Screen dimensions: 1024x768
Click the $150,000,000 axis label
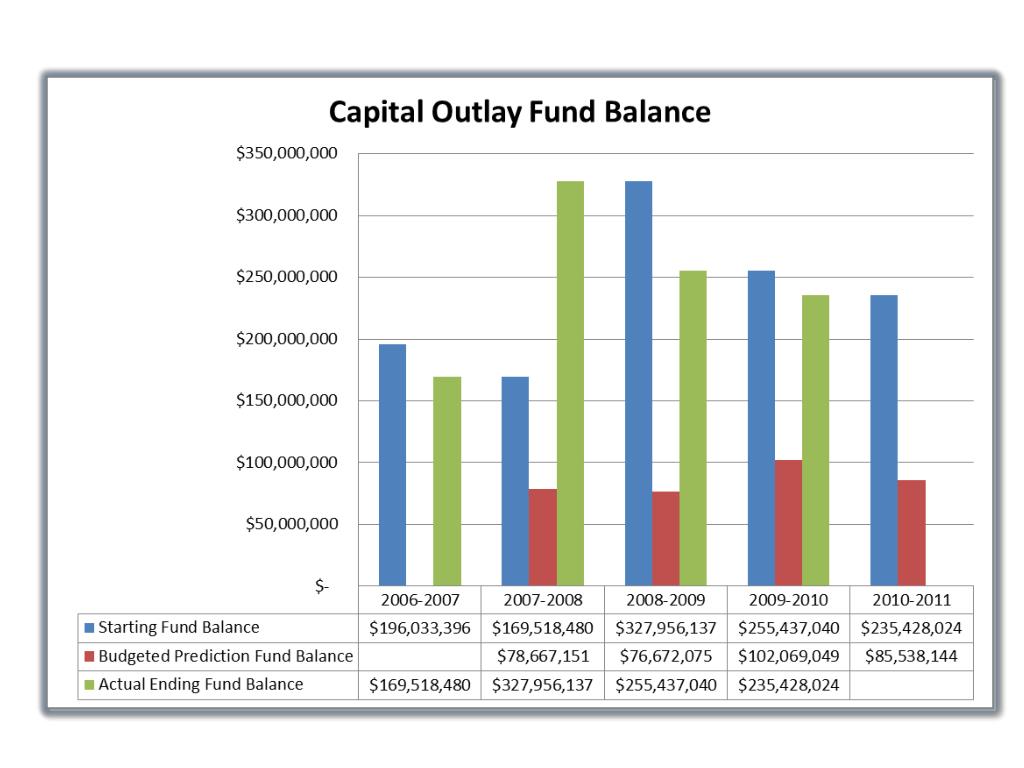coord(287,400)
